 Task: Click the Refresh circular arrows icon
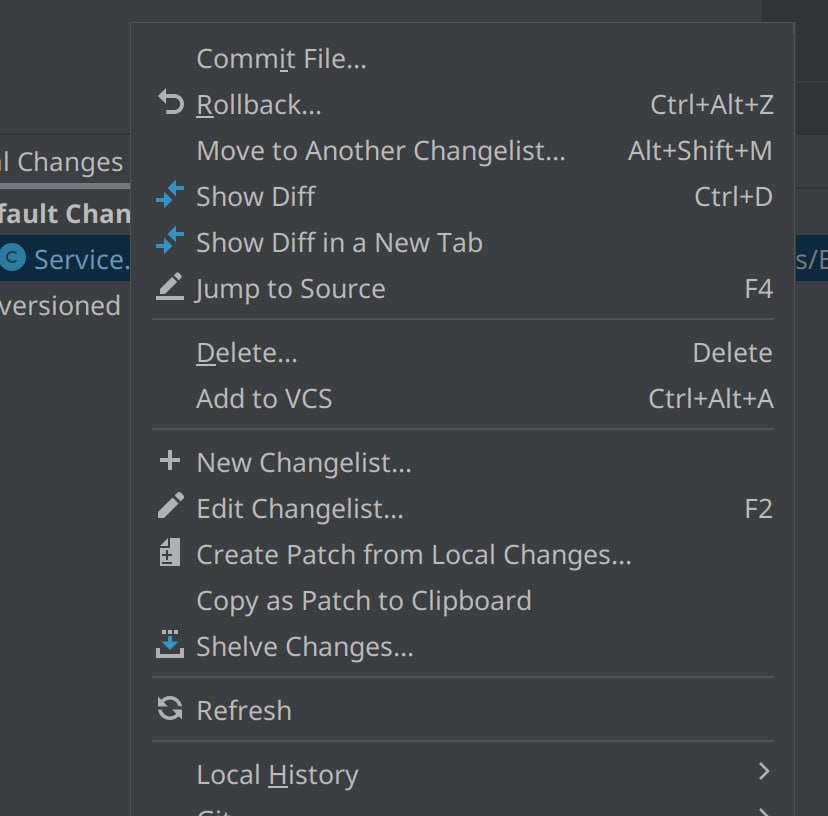click(x=170, y=708)
